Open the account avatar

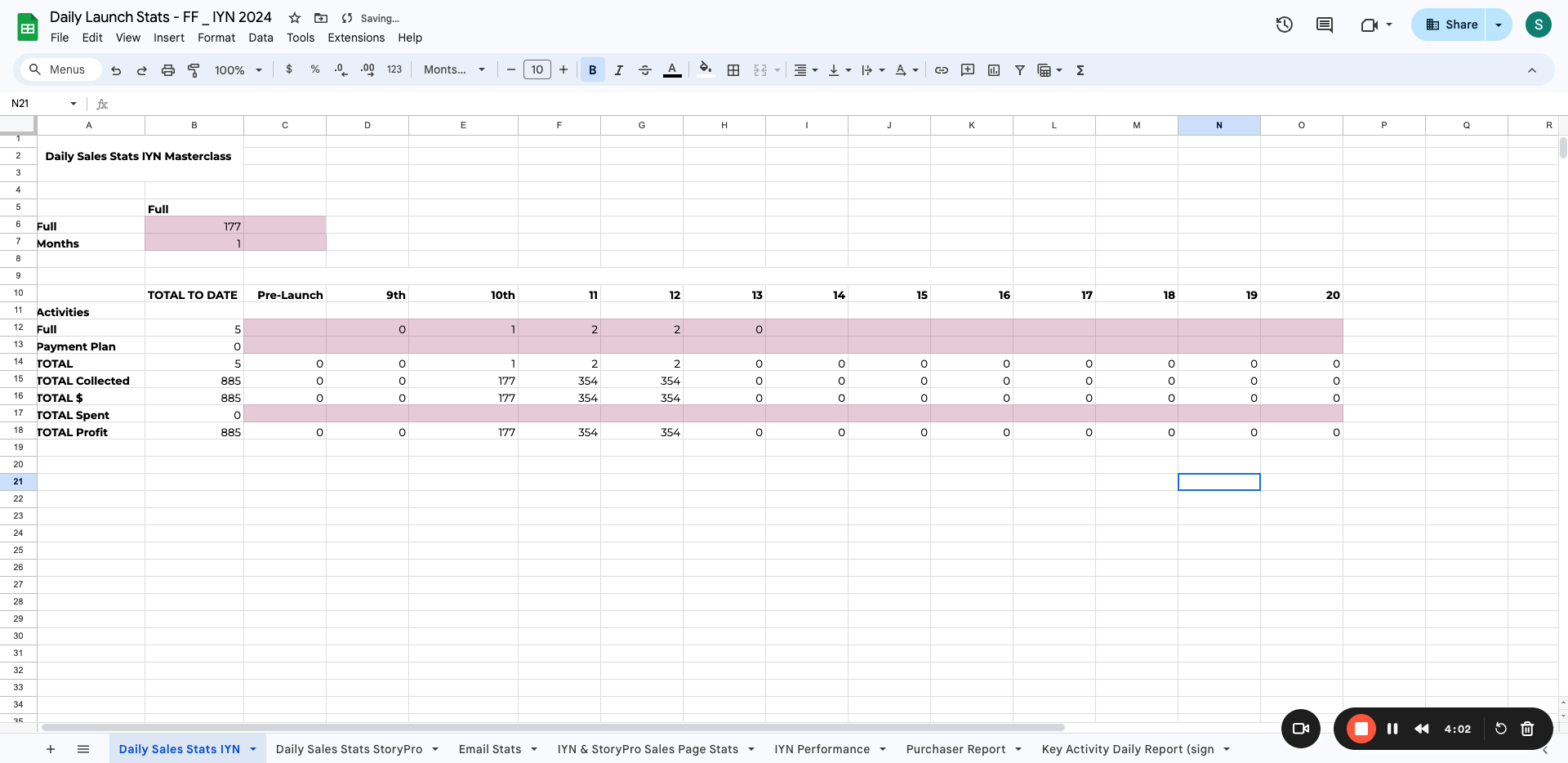point(1539,25)
